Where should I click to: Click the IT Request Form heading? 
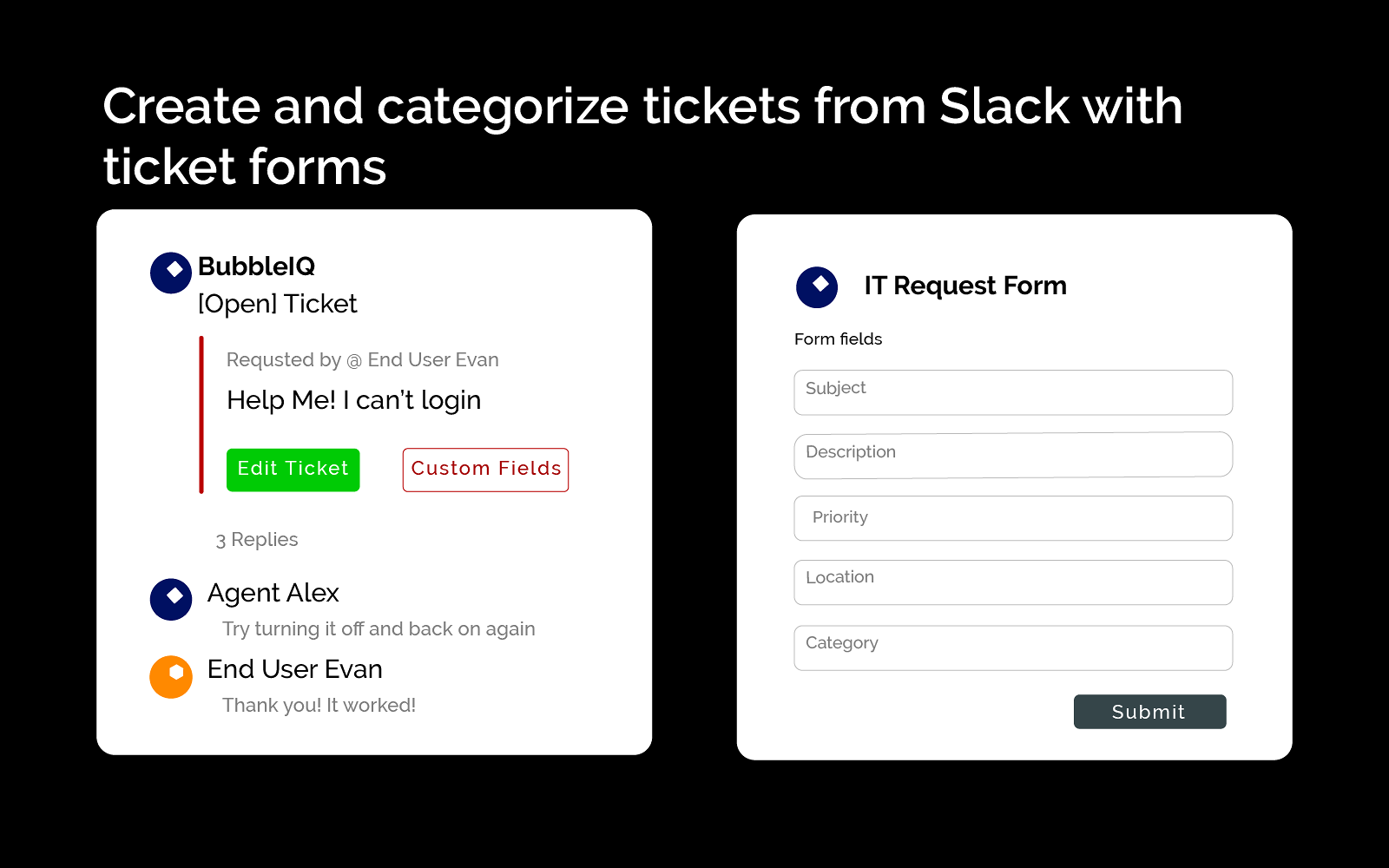click(x=965, y=286)
